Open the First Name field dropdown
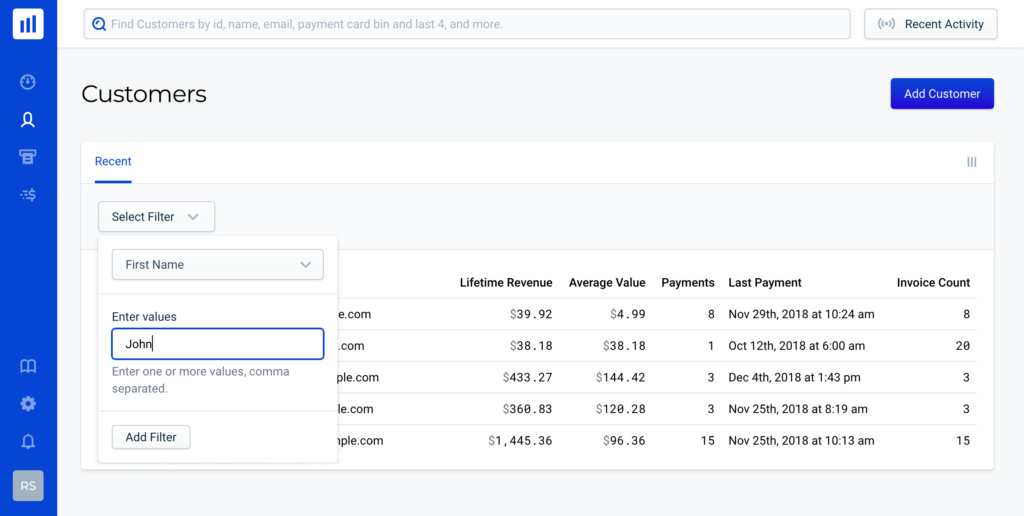 217,265
